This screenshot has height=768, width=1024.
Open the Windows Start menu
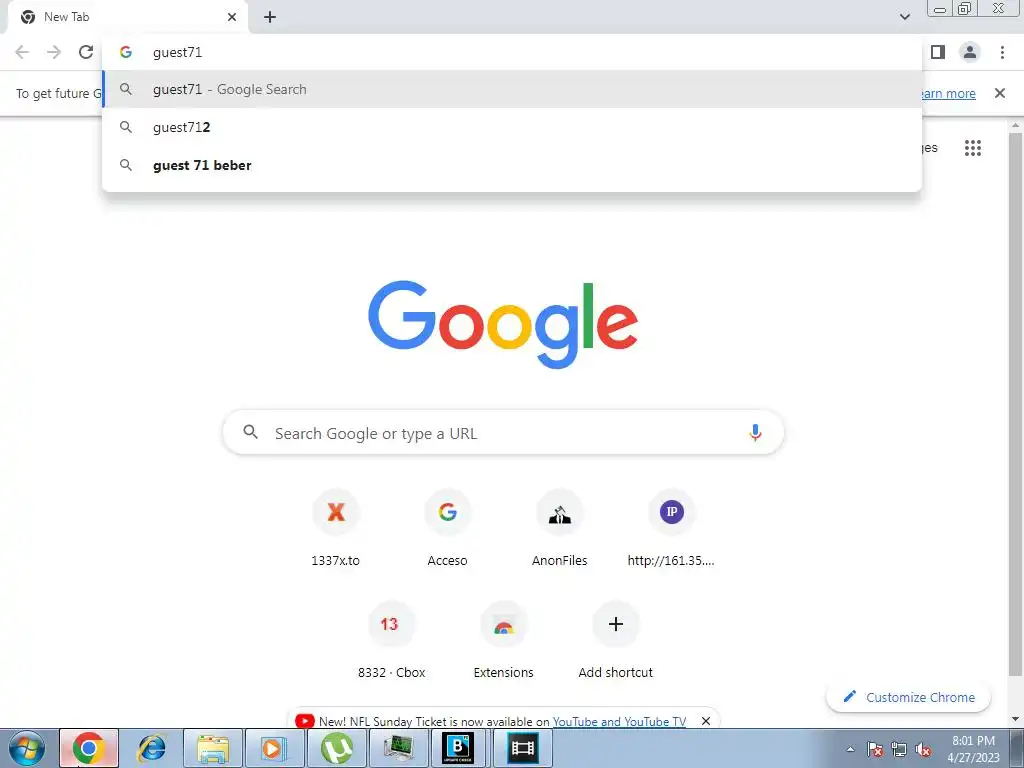tap(27, 748)
